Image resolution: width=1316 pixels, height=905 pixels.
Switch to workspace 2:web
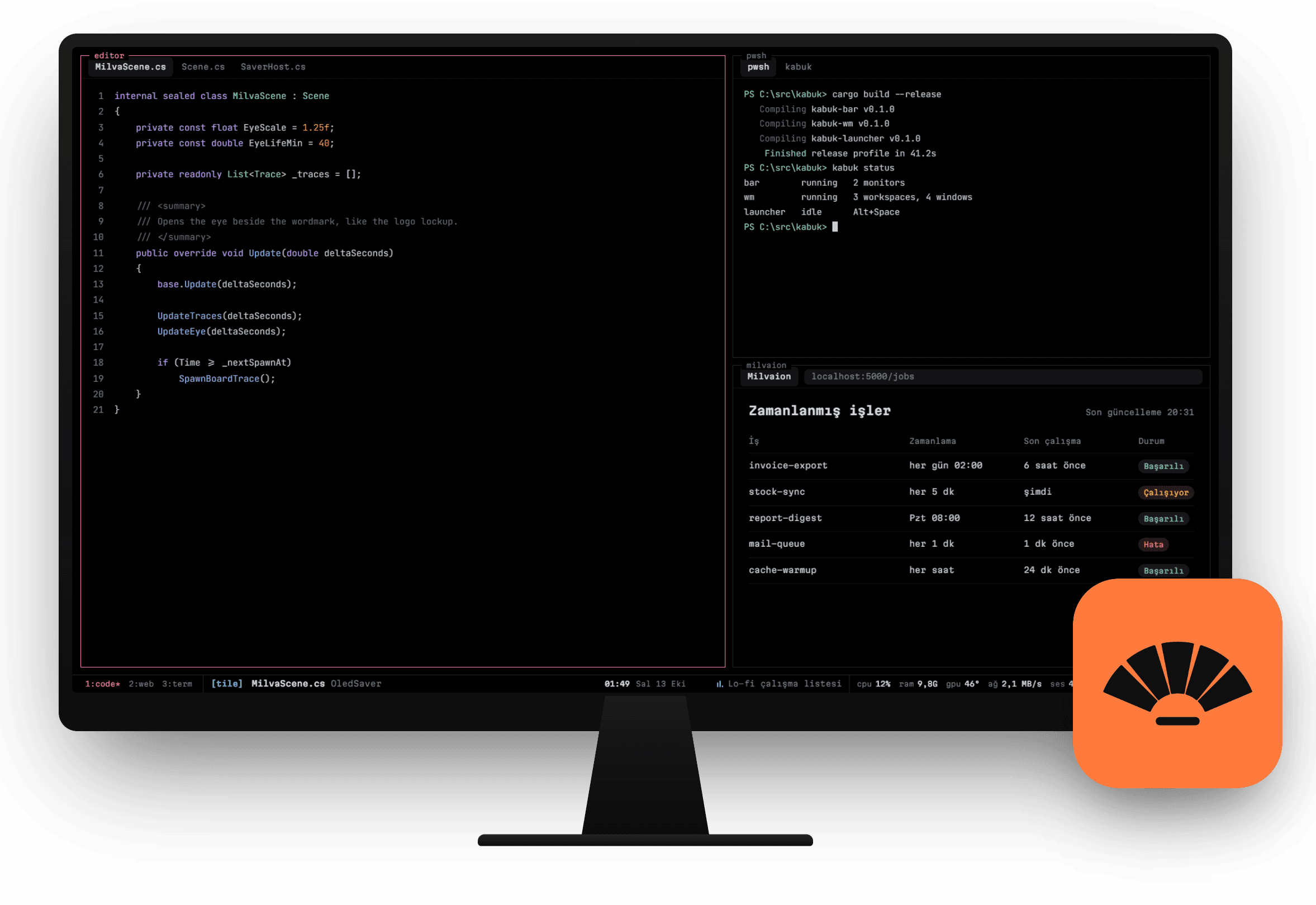[x=141, y=683]
